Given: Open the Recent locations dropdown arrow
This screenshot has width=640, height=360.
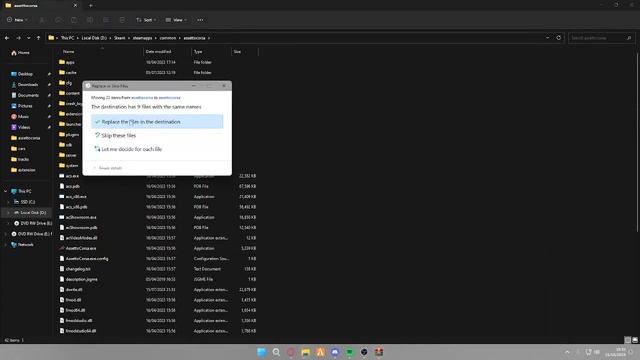Looking at the screenshot, I should (x=29, y=38).
